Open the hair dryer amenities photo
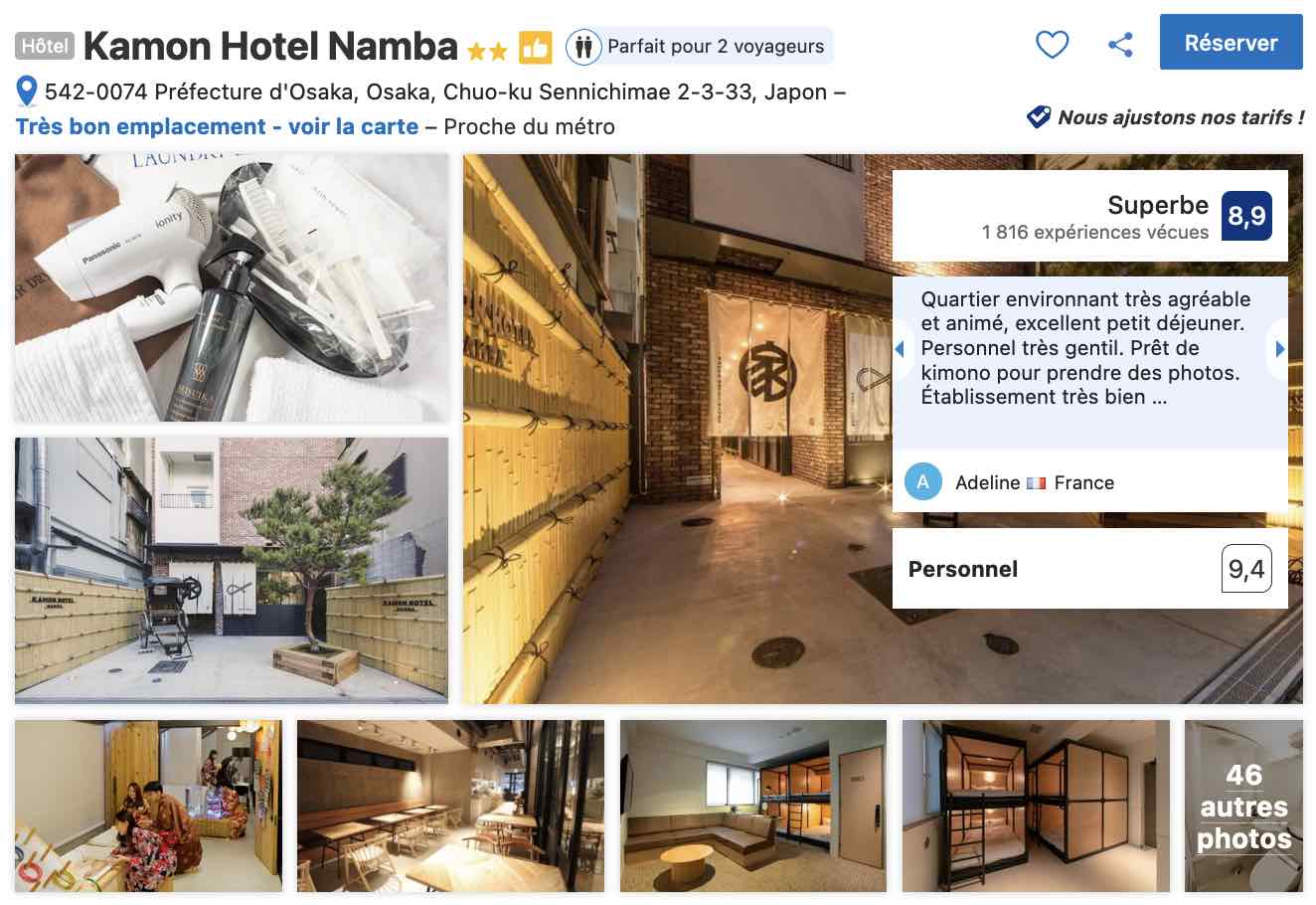Viewport: 1316px width, 905px height. click(232, 288)
